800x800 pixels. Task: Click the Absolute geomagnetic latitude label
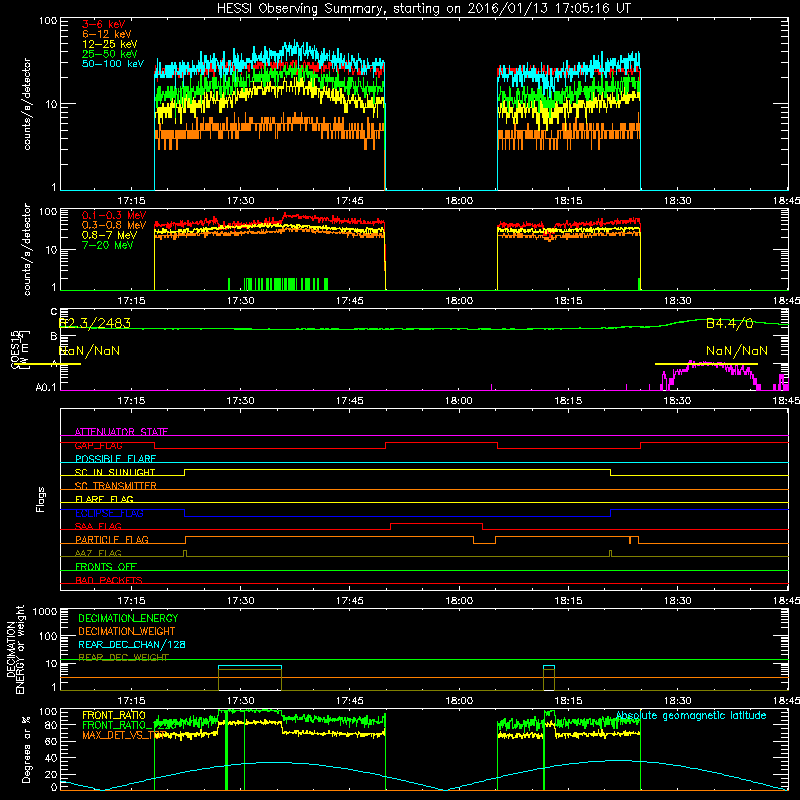click(x=691, y=716)
